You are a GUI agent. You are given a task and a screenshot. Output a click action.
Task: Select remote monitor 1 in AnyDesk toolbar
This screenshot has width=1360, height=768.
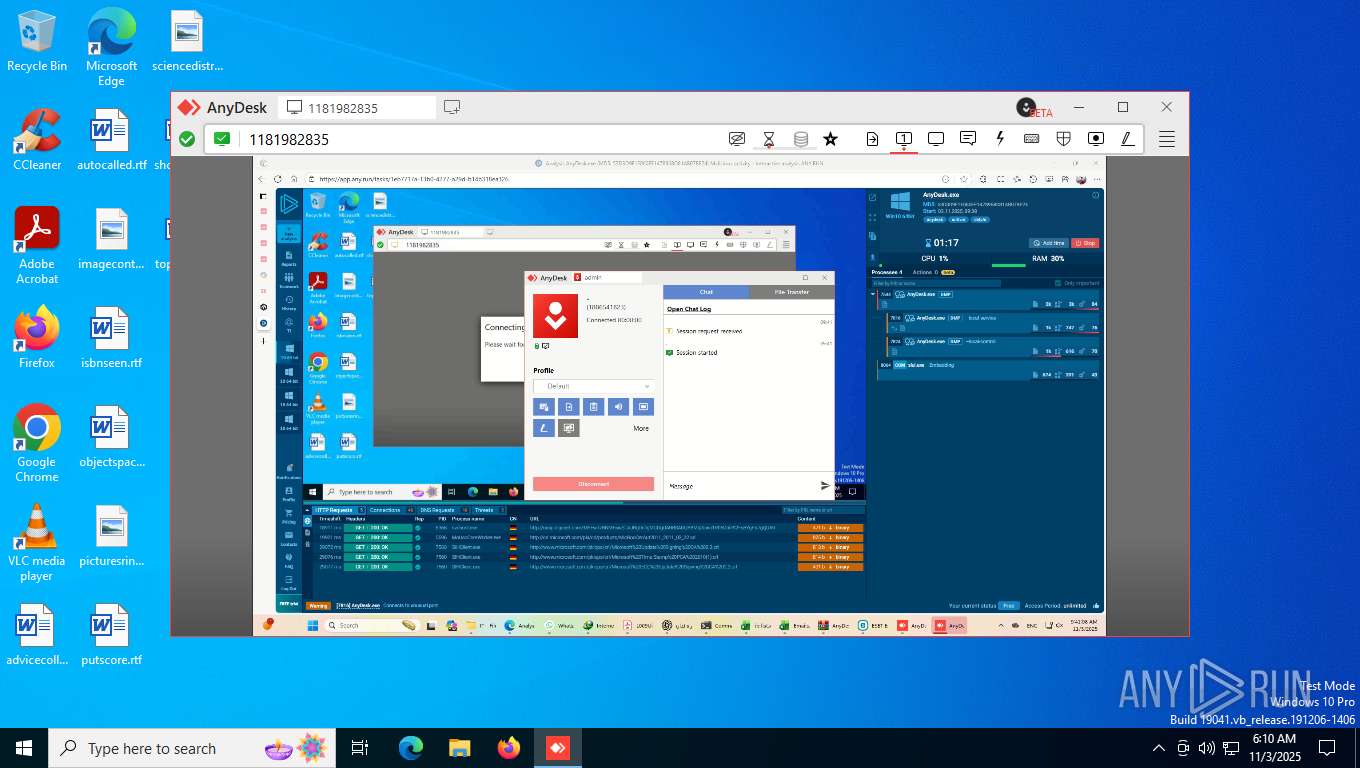(x=903, y=139)
